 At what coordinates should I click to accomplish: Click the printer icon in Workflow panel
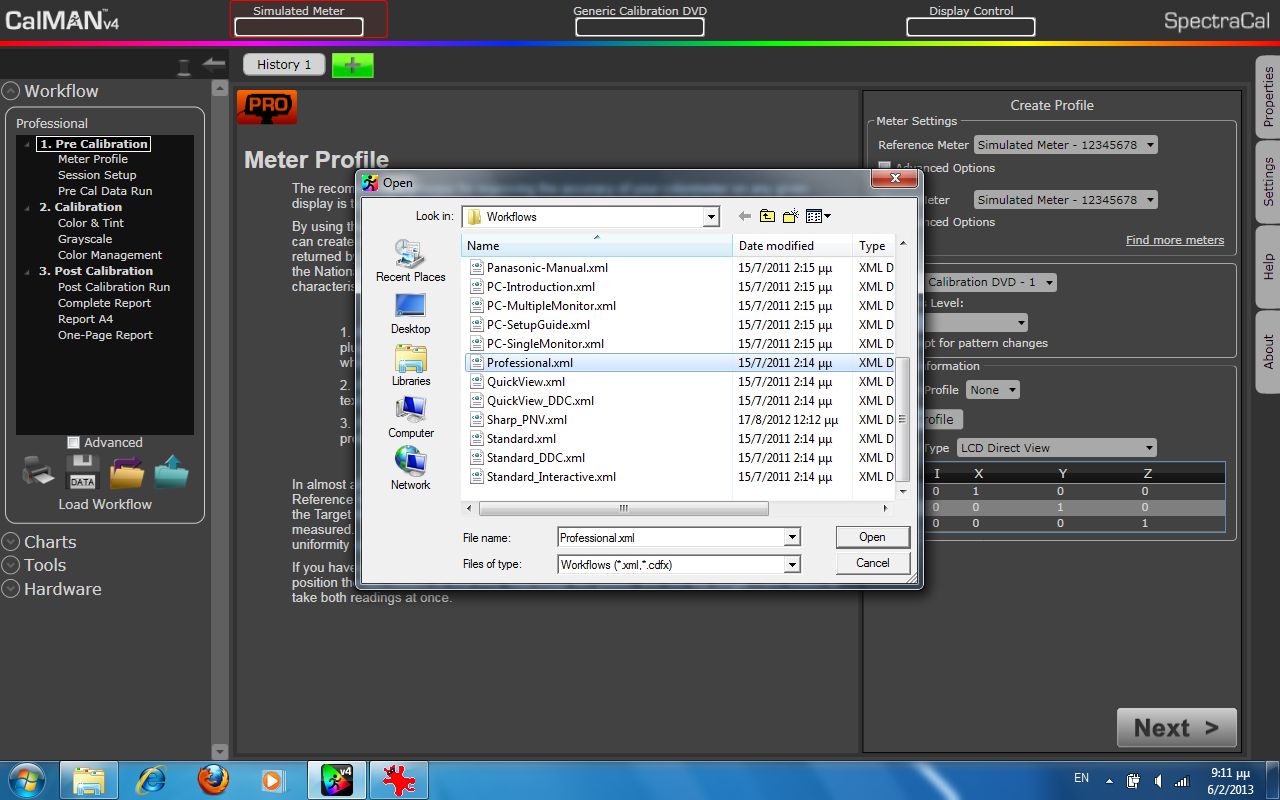tap(38, 472)
